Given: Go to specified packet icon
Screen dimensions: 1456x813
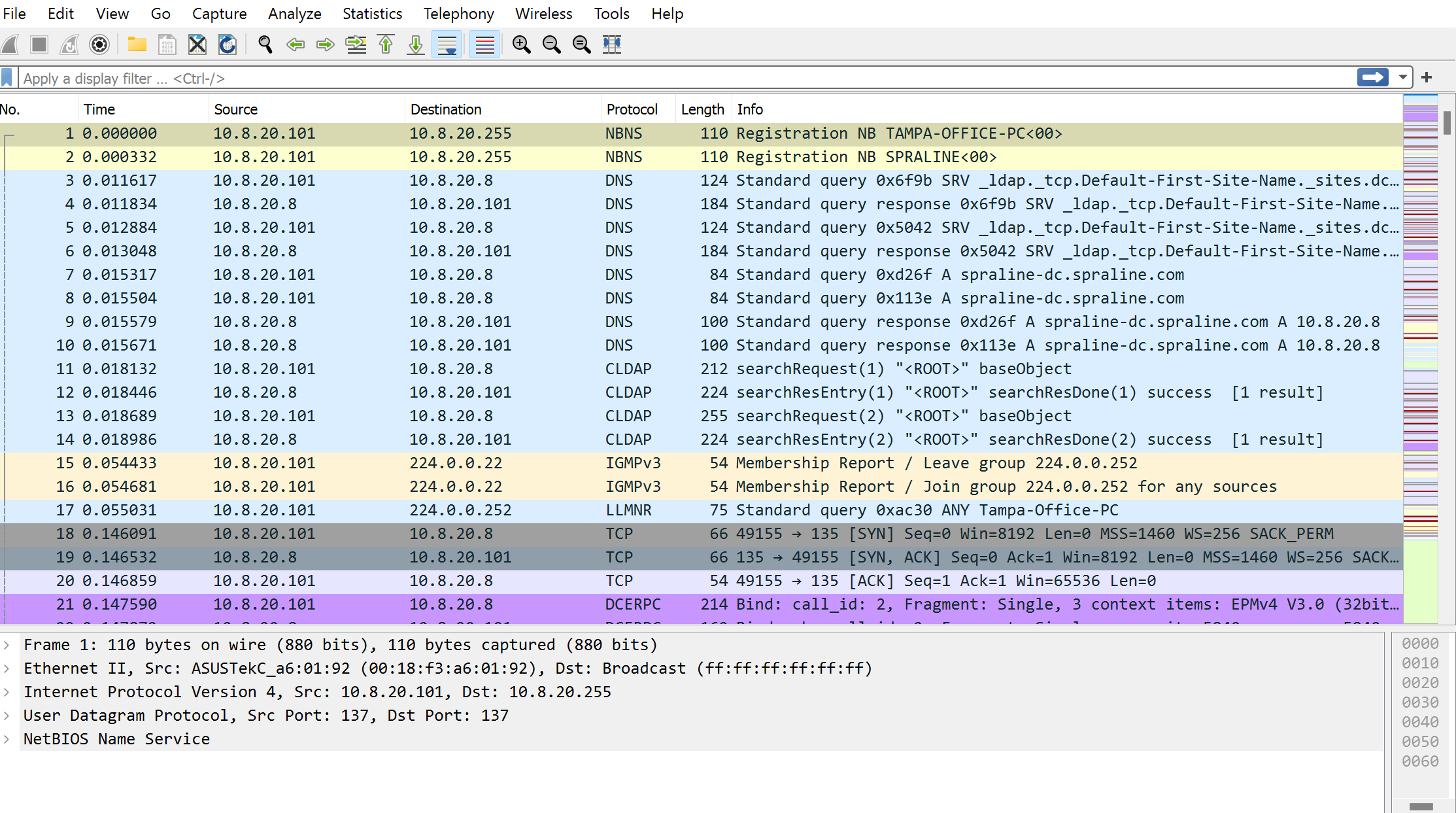Looking at the screenshot, I should [x=356, y=44].
